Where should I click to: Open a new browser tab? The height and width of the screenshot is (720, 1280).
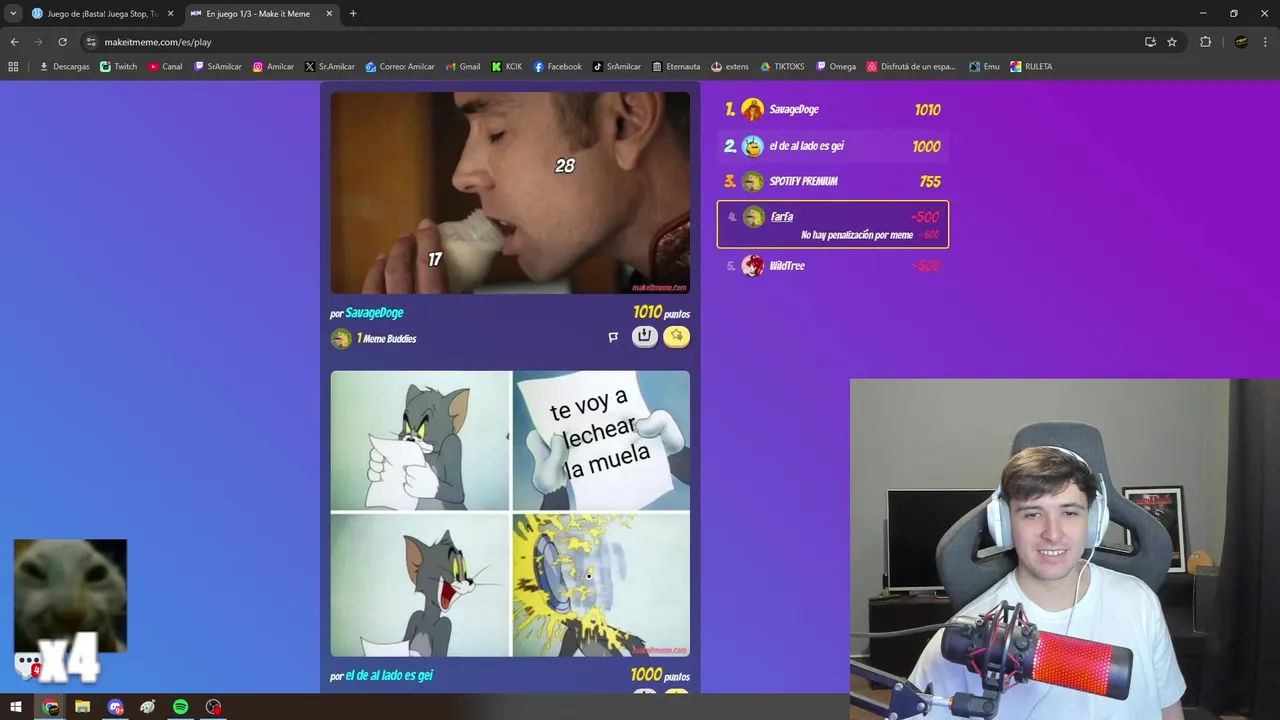point(353,14)
